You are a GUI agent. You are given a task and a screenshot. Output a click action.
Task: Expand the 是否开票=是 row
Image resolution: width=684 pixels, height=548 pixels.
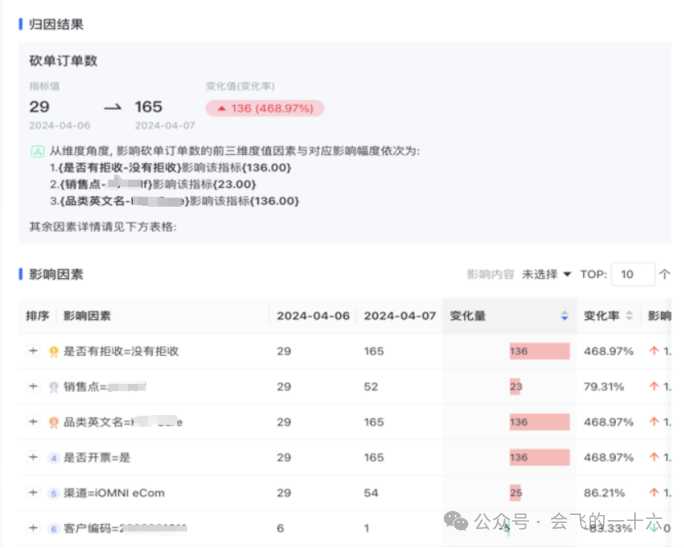coord(33,457)
